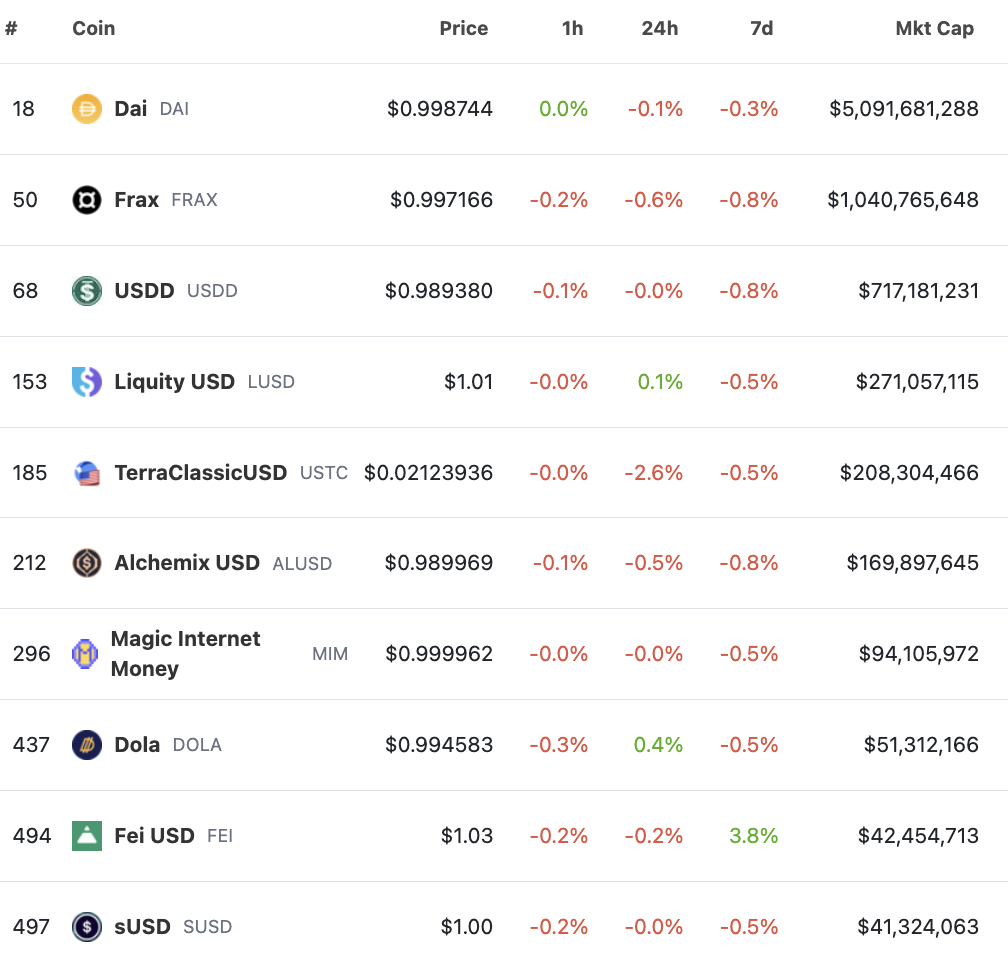Click the Magic Internet Money pixel icon
The width and height of the screenshot is (1008, 968).
click(x=85, y=654)
